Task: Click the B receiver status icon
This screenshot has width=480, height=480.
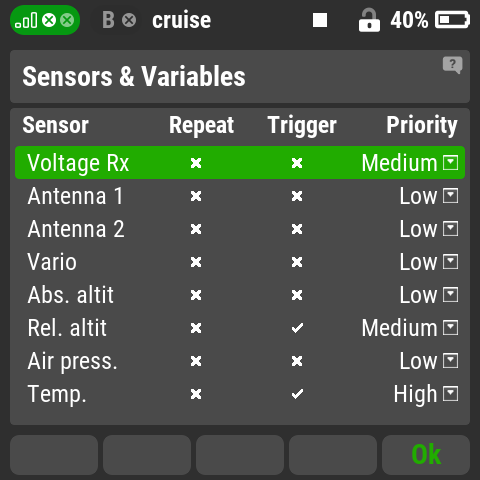Action: (x=108, y=20)
